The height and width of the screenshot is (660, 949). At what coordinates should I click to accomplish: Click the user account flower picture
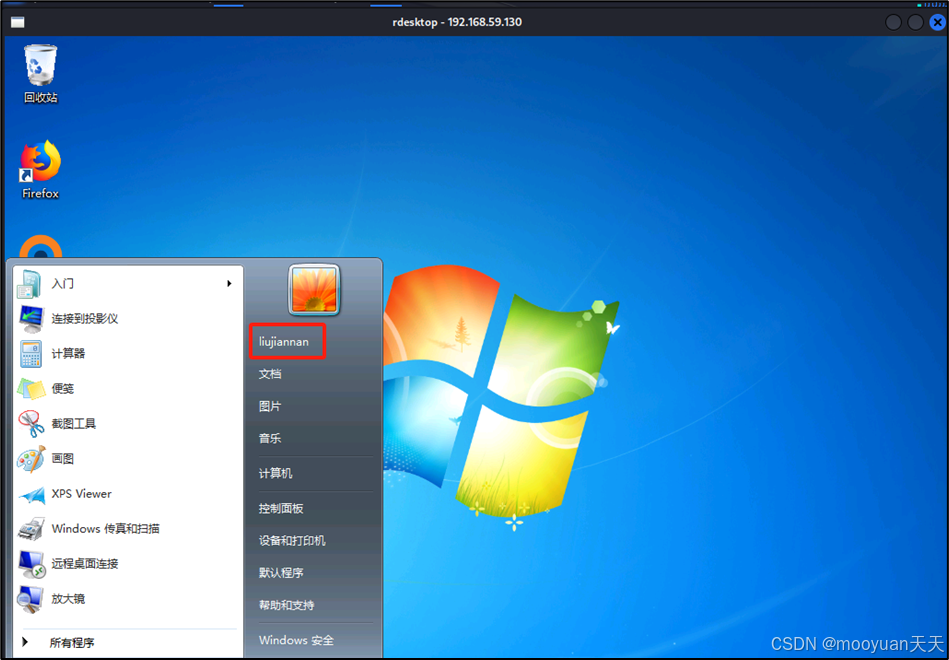tap(314, 289)
